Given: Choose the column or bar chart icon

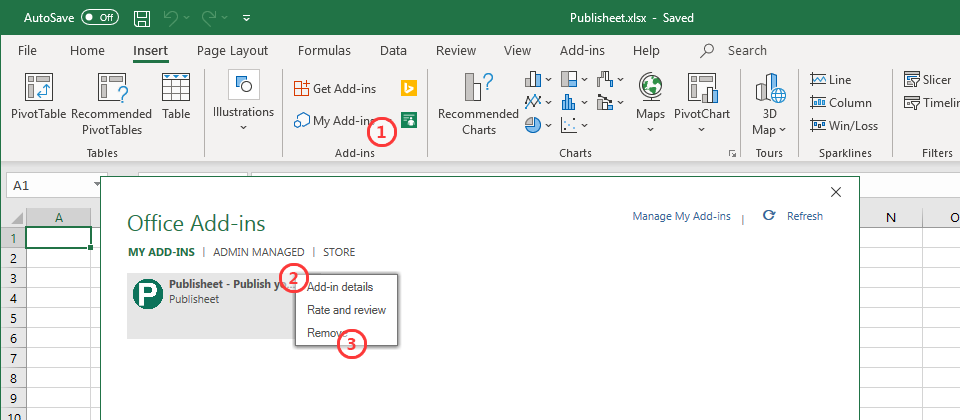Looking at the screenshot, I should click(x=533, y=79).
